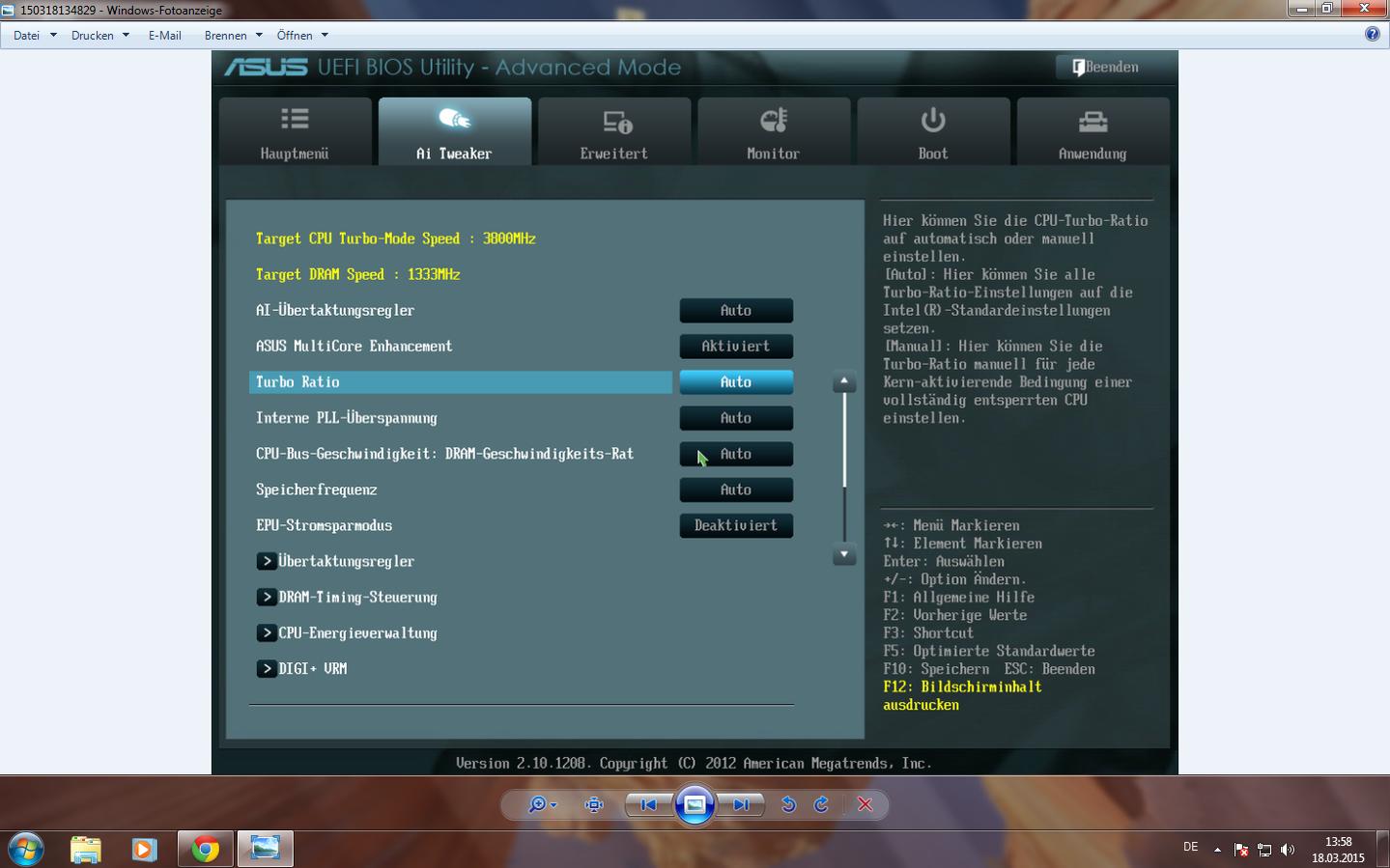Switch to the Erweitert tab
The height and width of the screenshot is (868, 1390).
click(614, 131)
